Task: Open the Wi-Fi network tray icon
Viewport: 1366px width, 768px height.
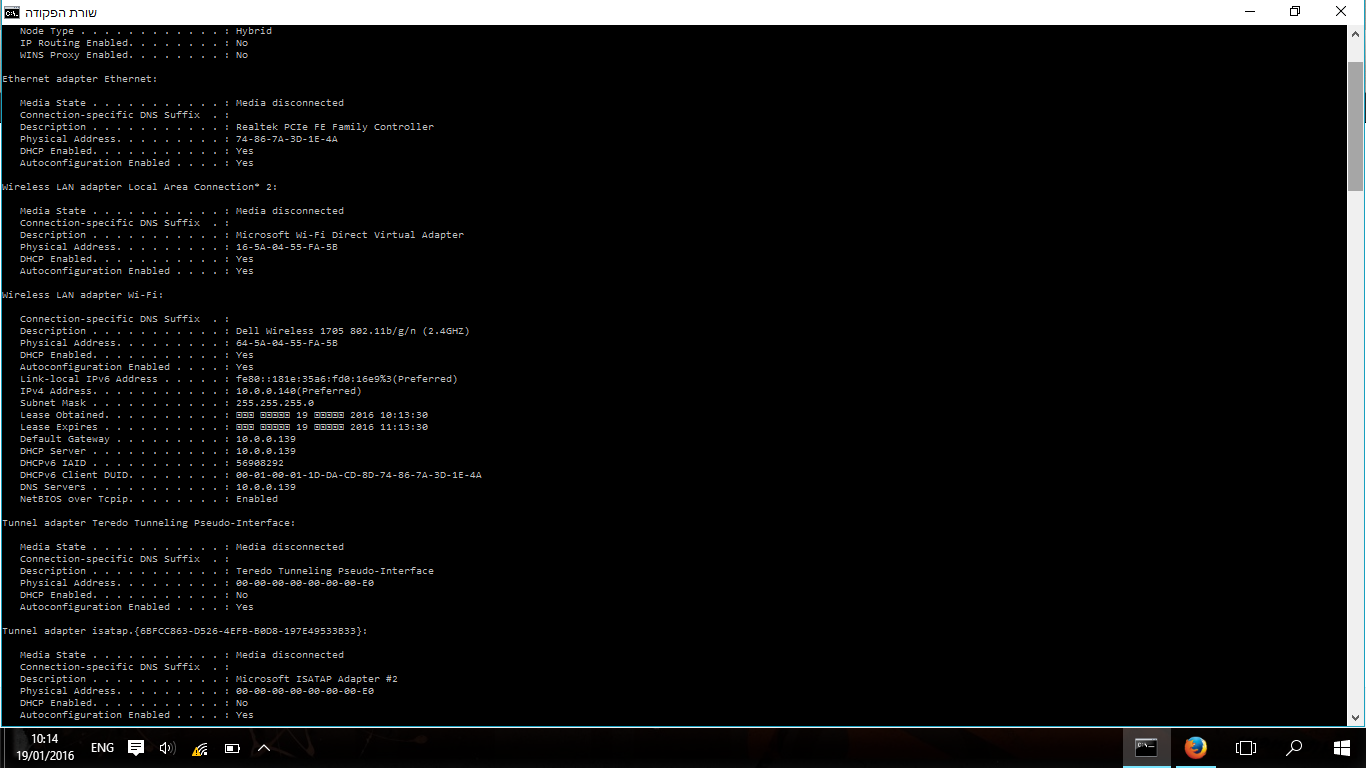Action: [x=200, y=747]
